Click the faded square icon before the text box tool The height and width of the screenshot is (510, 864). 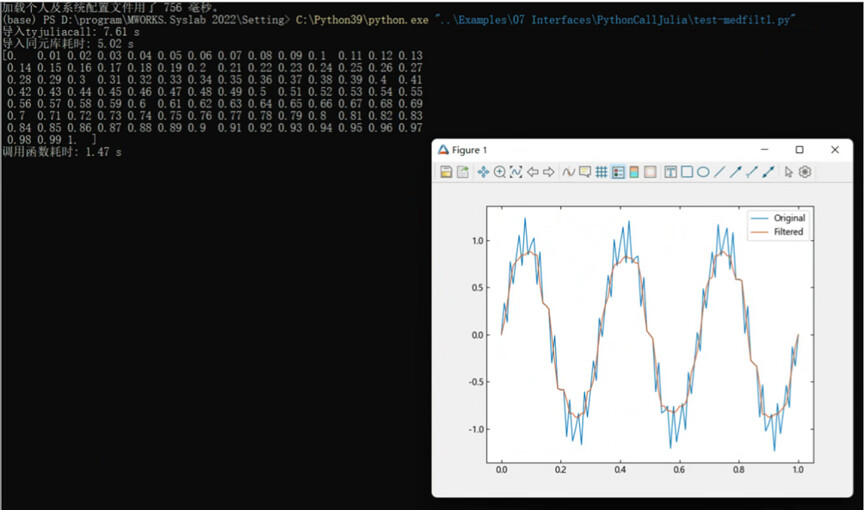(x=650, y=172)
